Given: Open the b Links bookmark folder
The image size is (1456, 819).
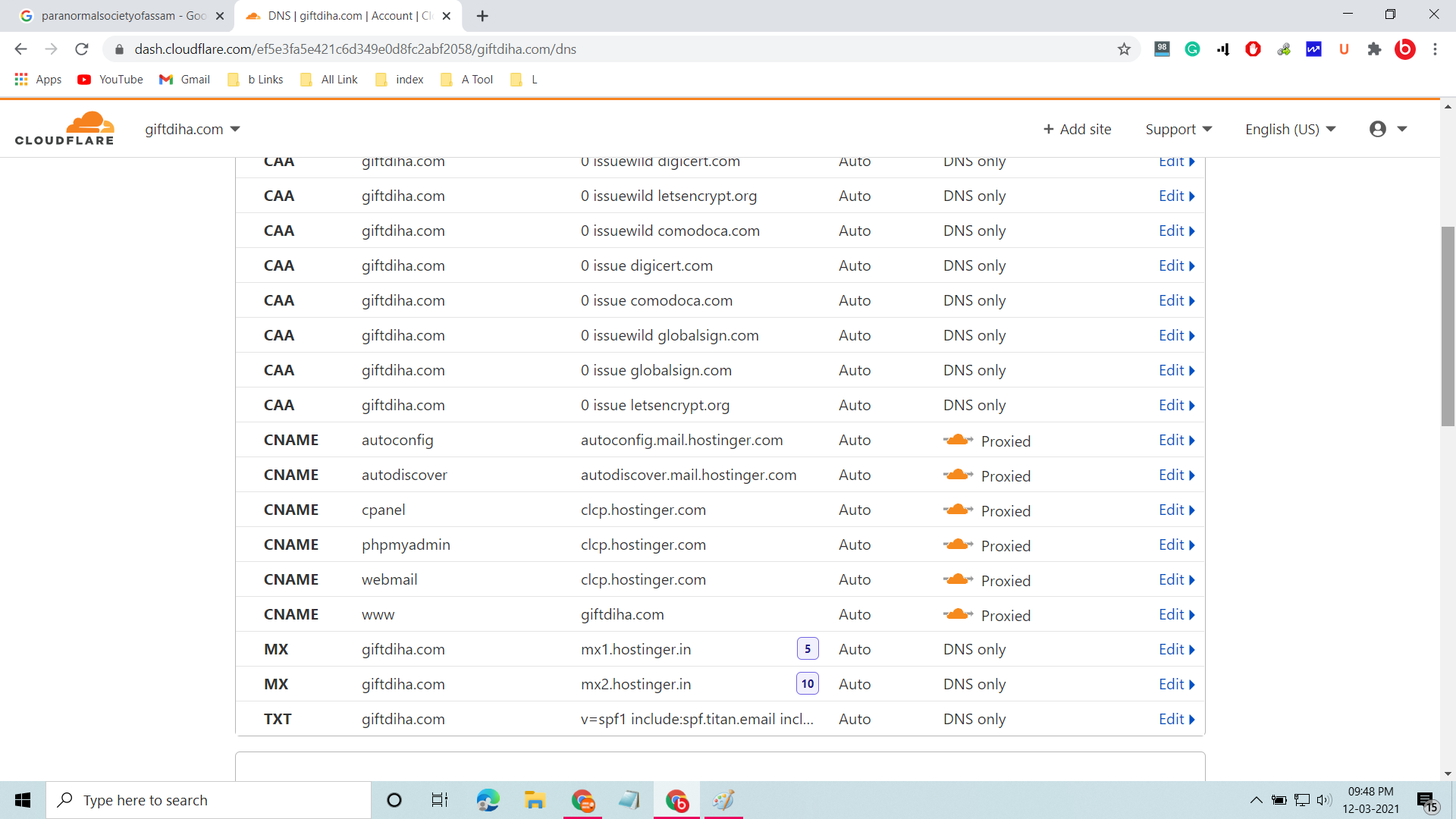Looking at the screenshot, I should point(256,80).
